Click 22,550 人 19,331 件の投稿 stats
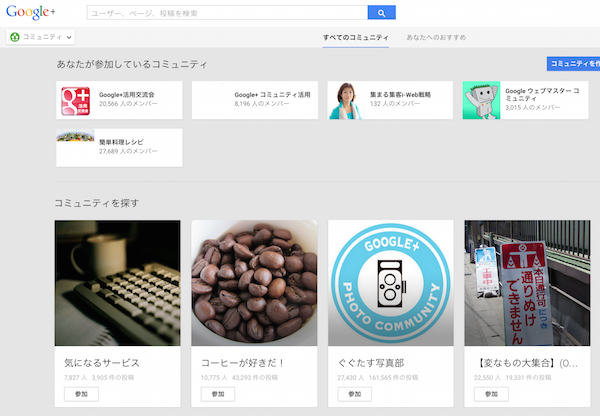 click(x=512, y=378)
